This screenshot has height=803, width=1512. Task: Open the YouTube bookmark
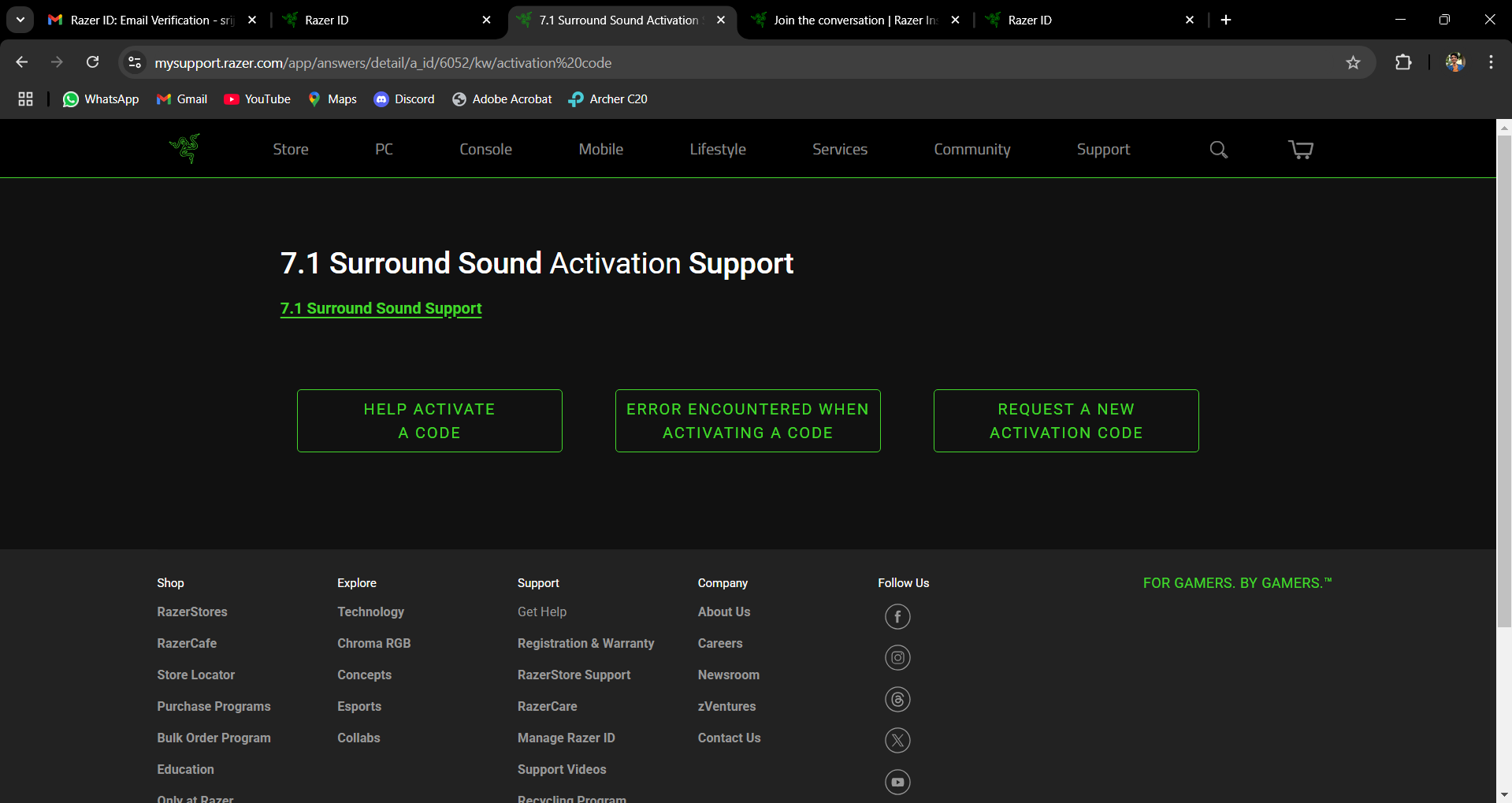258,99
